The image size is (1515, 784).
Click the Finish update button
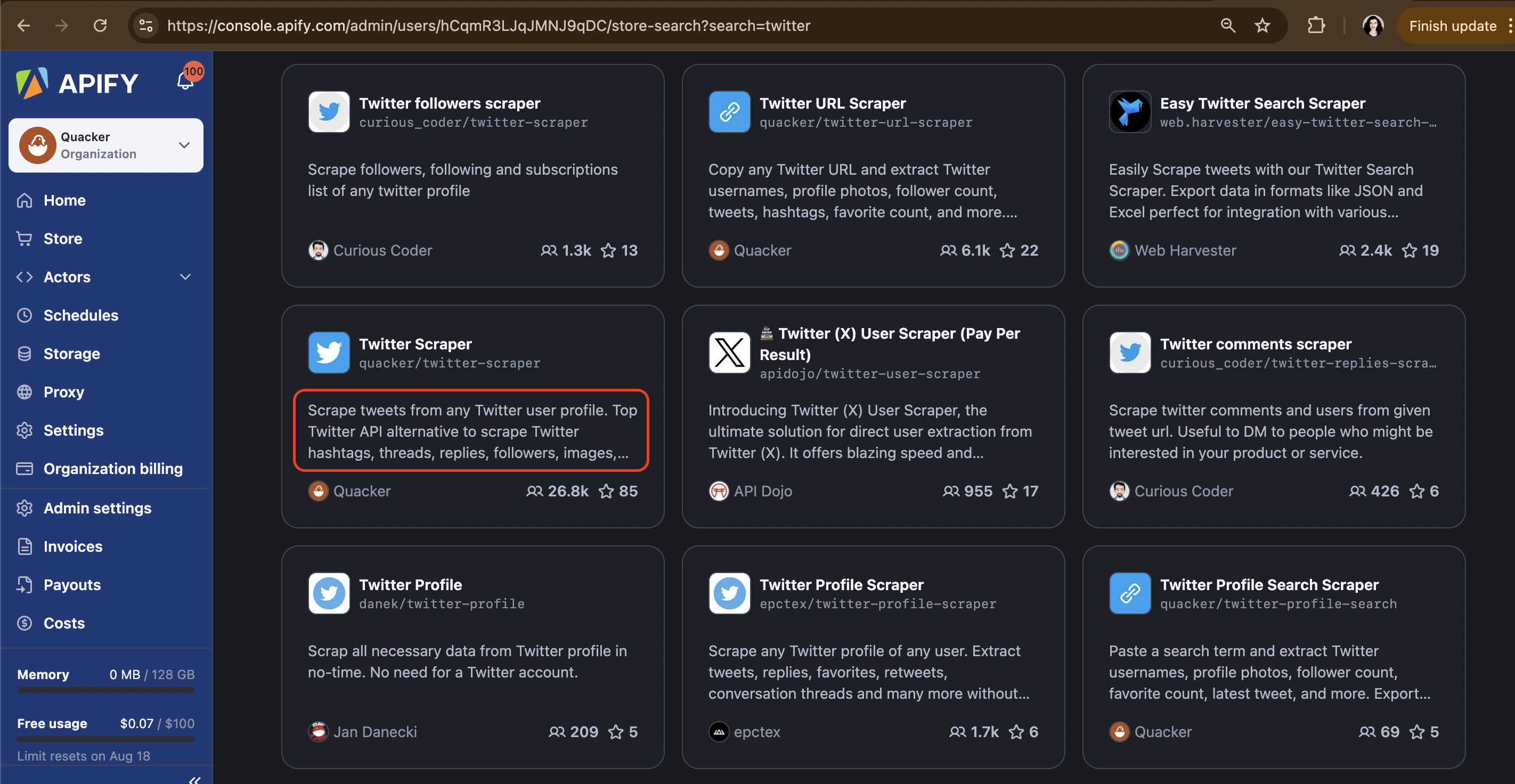(1452, 26)
